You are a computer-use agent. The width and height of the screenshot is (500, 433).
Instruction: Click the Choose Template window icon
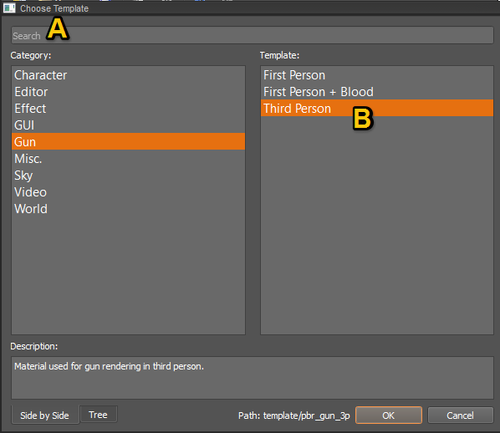(x=9, y=8)
